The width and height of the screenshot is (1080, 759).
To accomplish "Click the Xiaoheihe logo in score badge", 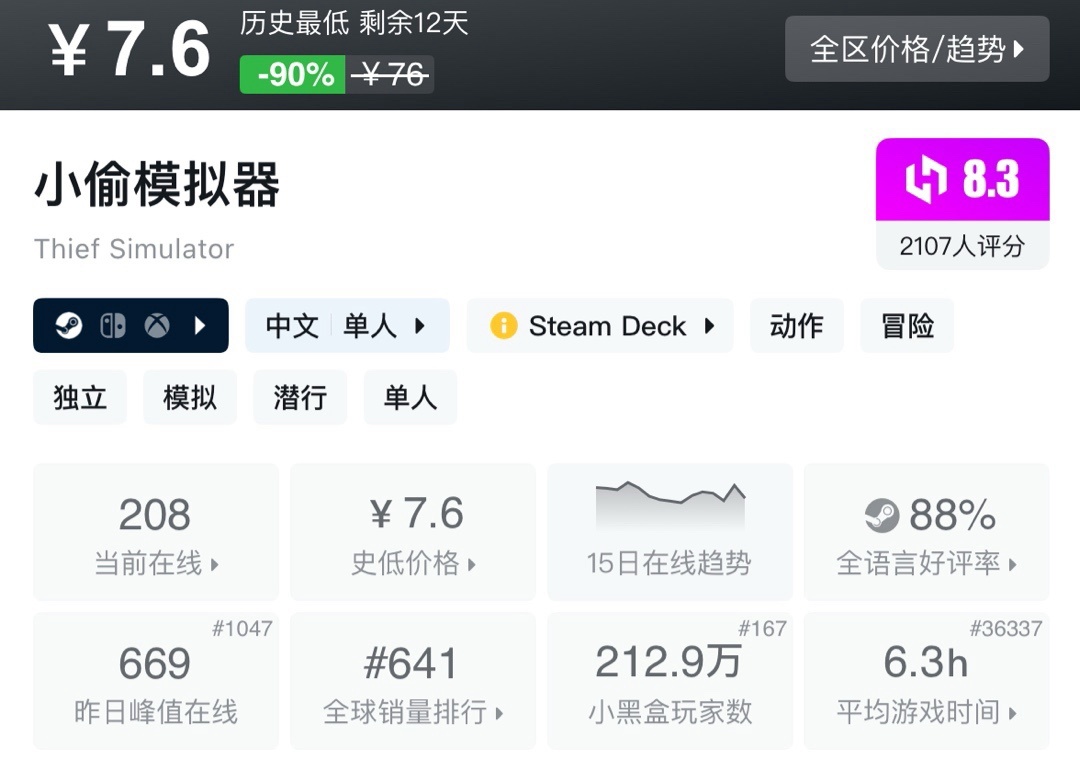I will [x=926, y=180].
